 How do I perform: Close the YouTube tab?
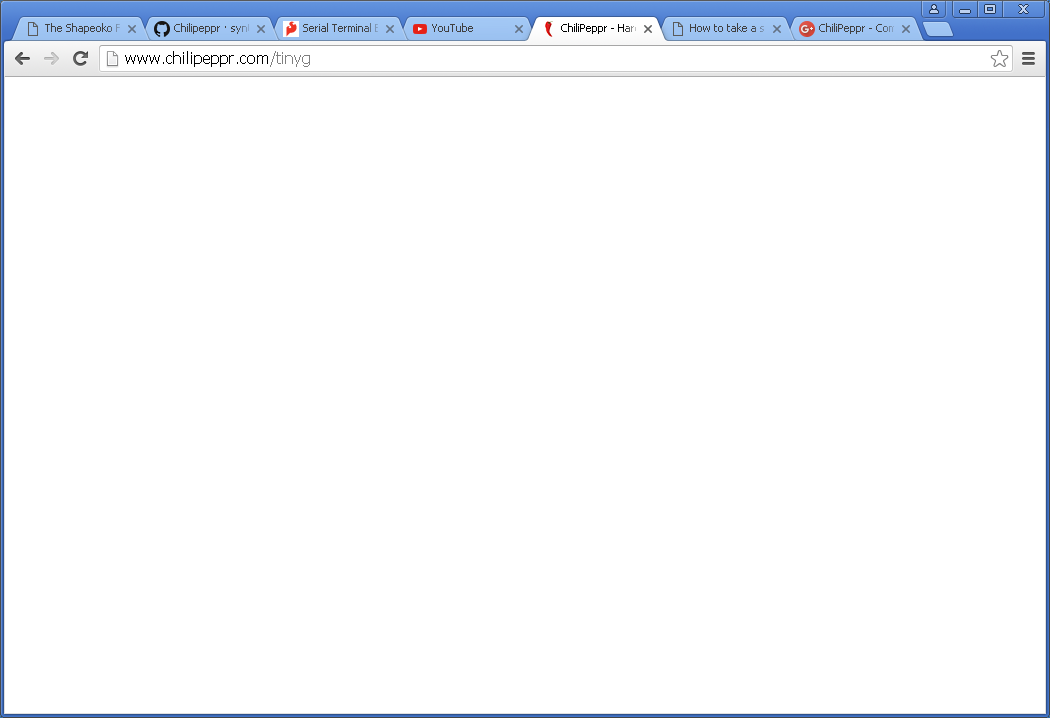point(519,29)
